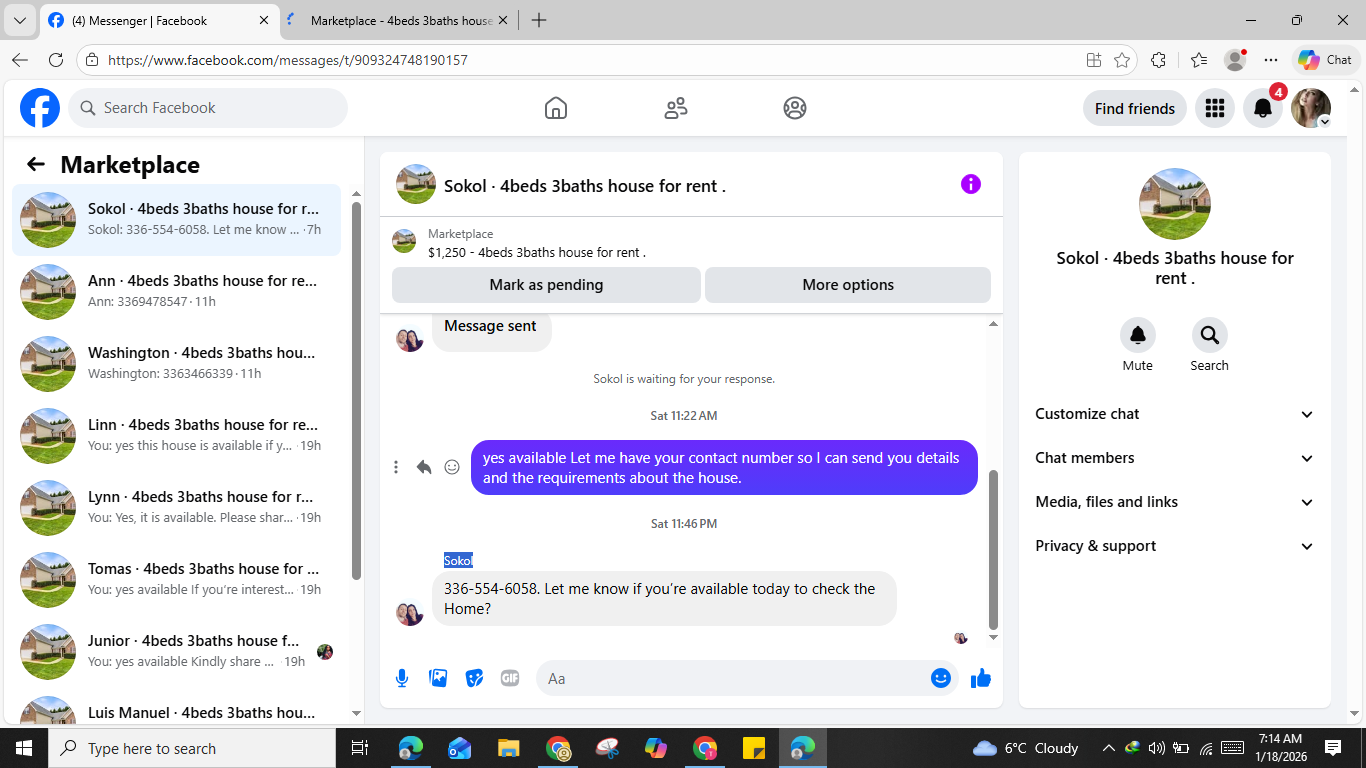Click the highlighted sender name Sokol
Viewport: 1366px width, 768px height.
458,560
